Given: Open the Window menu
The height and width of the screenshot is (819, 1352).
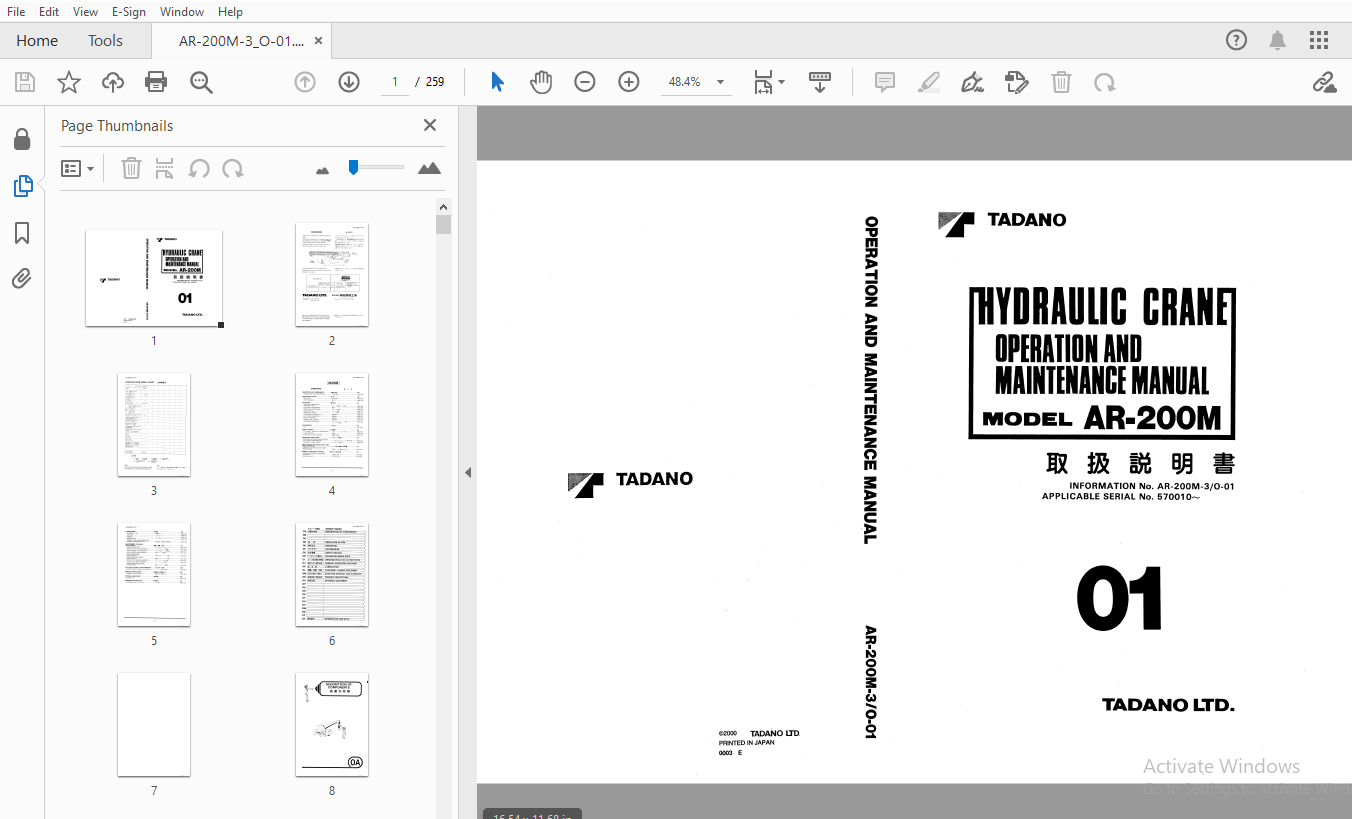Looking at the screenshot, I should [182, 11].
